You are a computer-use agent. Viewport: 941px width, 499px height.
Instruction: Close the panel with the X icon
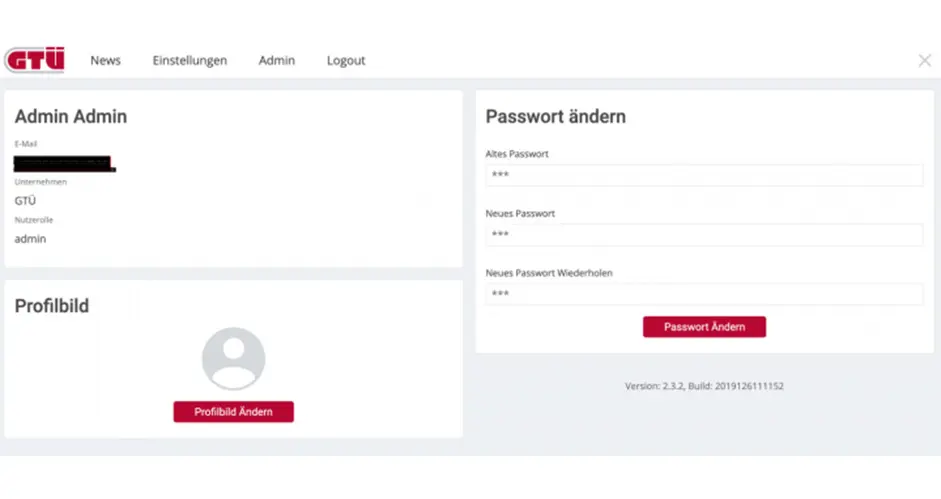[924, 60]
